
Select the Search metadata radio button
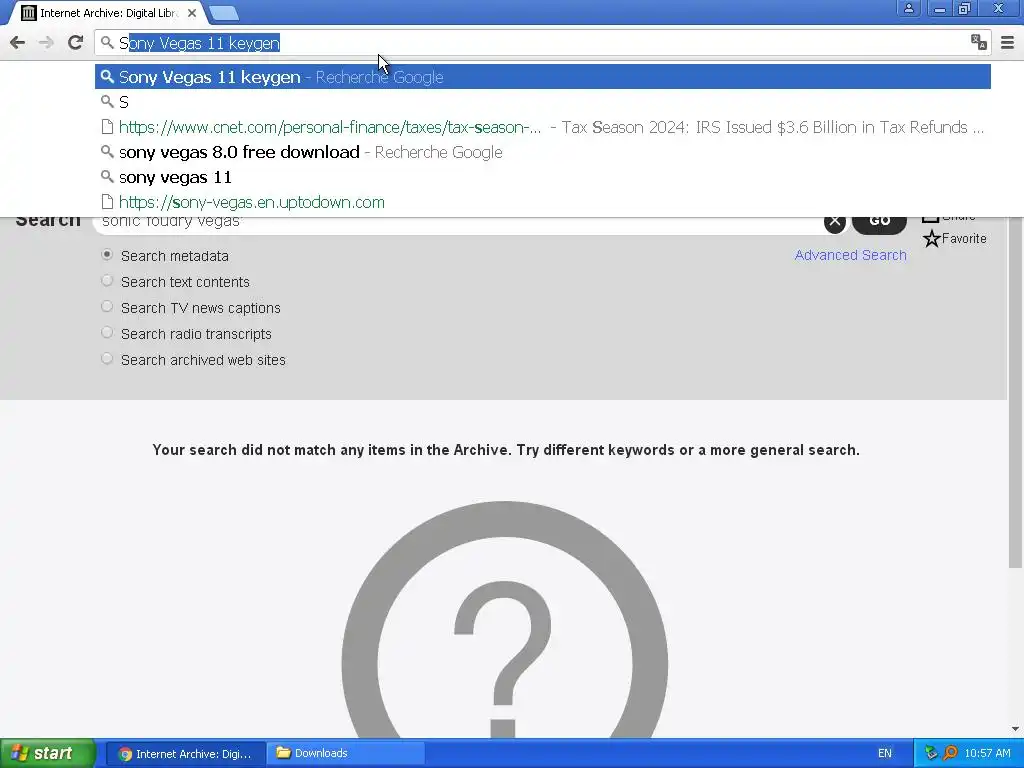click(x=107, y=255)
